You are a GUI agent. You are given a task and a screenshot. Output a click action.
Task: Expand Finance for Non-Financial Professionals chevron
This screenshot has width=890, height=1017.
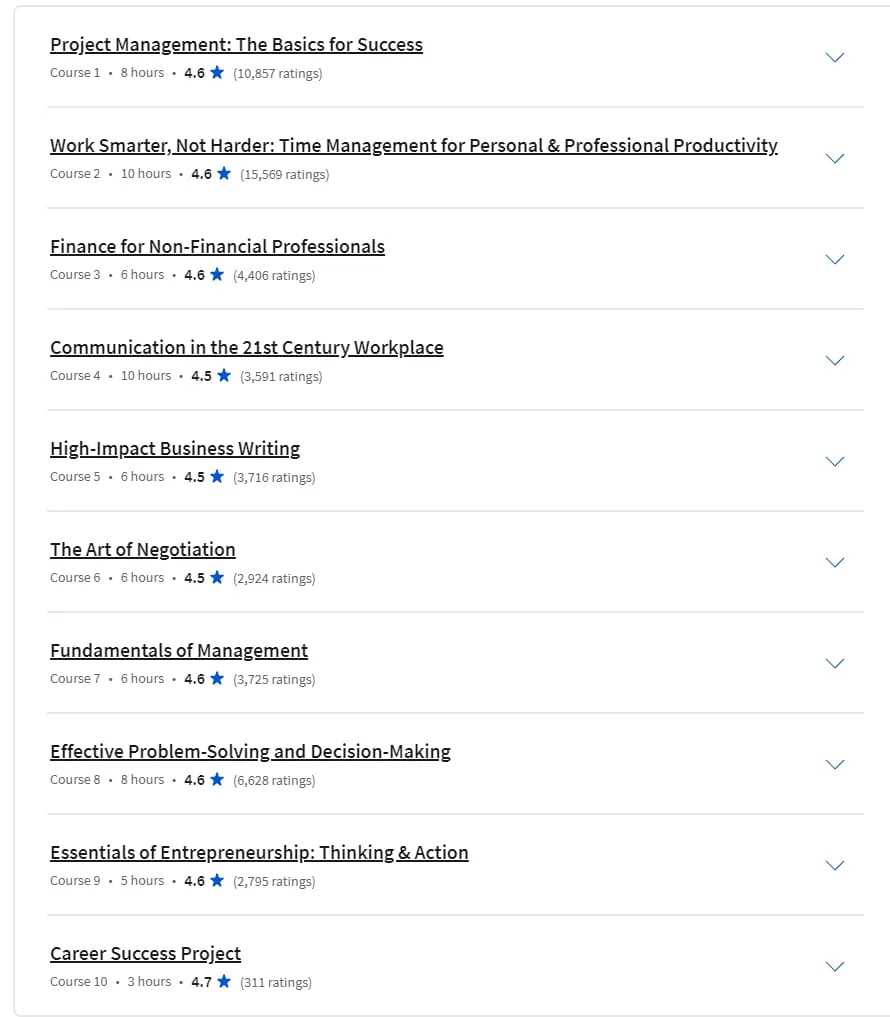[834, 259]
